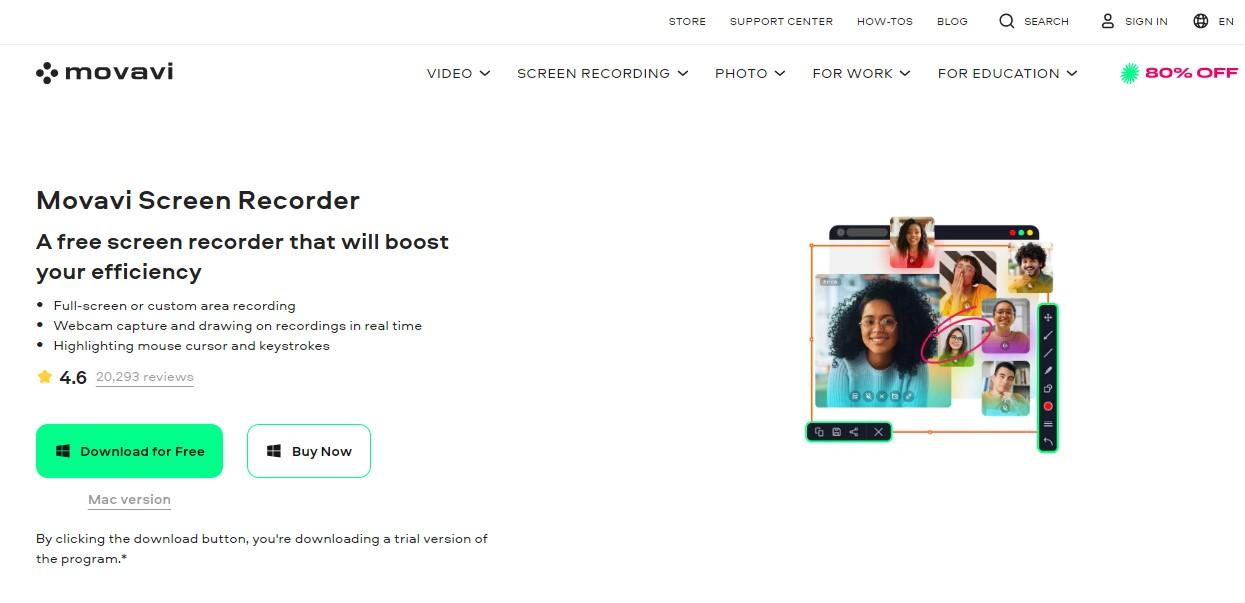Click the yellow rating star
This screenshot has width=1245, height=603.
tap(44, 377)
